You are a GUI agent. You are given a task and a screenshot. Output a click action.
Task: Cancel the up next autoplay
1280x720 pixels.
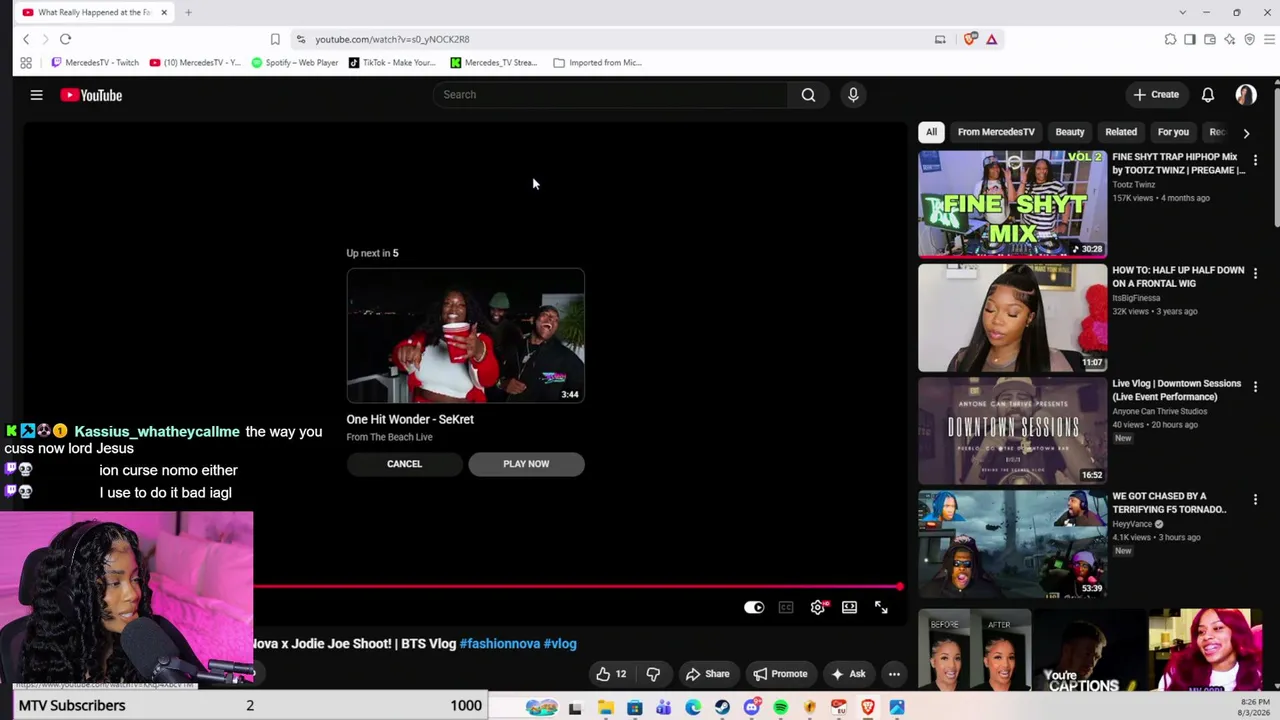click(x=405, y=464)
